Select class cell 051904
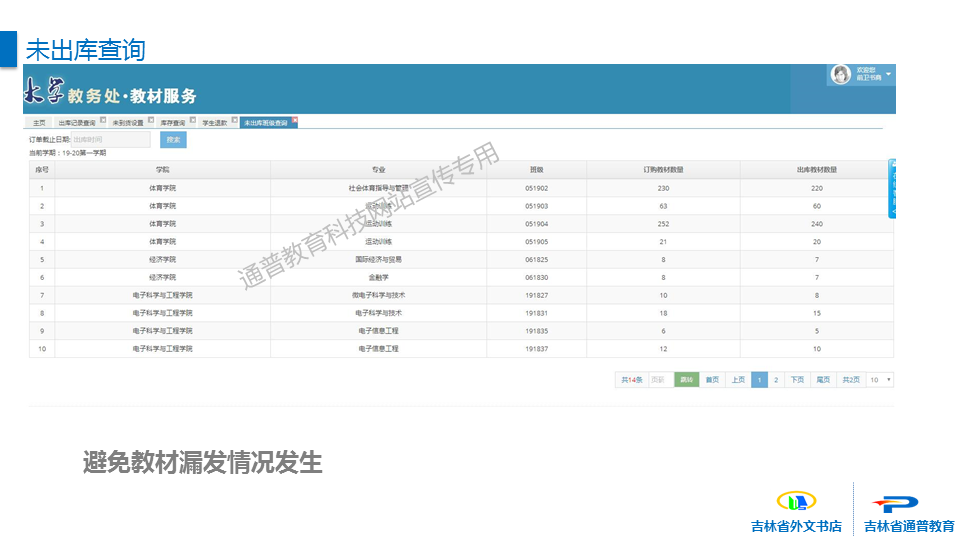Viewport: 960px width, 540px height. (536, 224)
